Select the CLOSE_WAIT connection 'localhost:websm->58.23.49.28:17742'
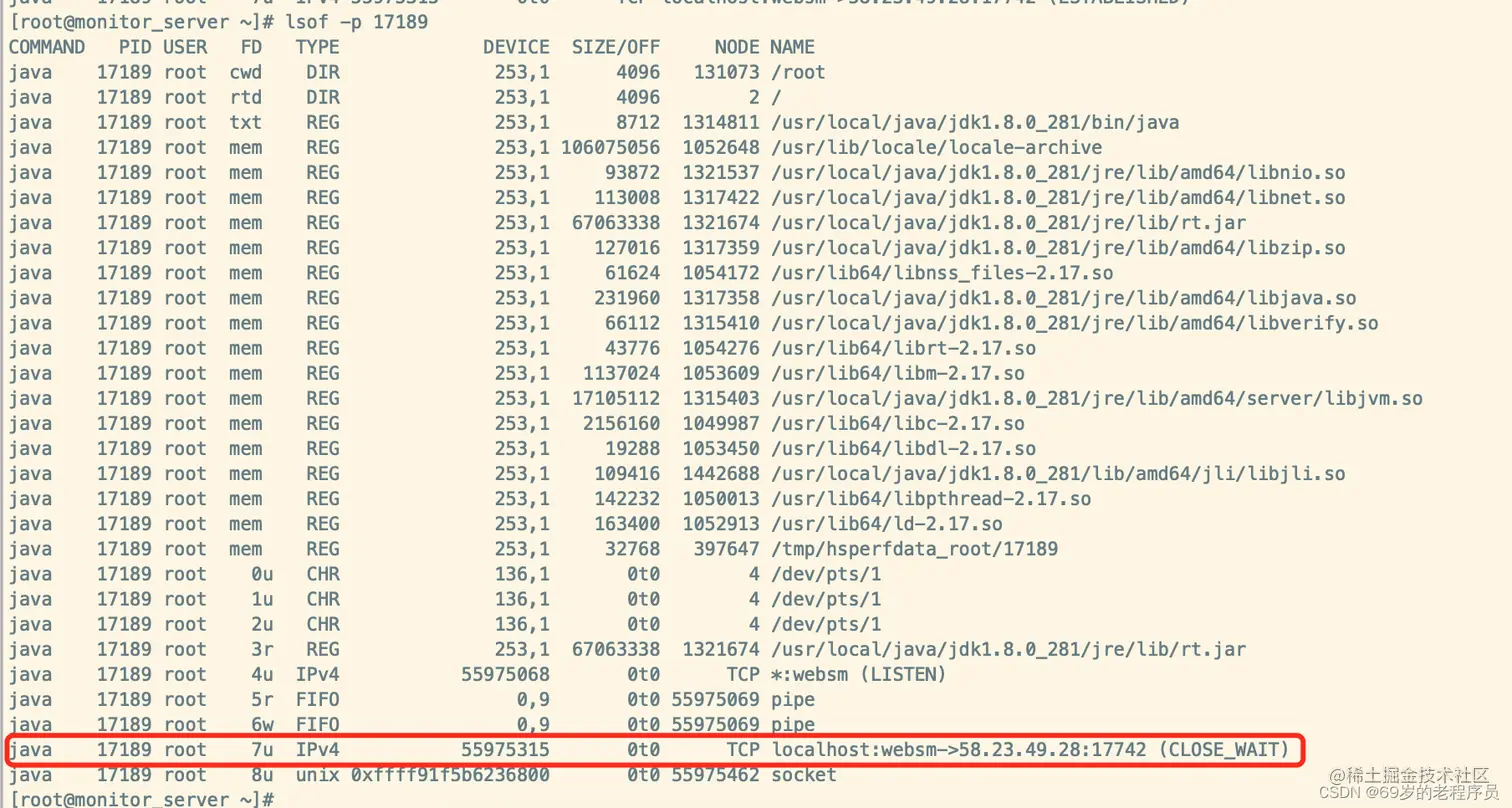Viewport: 1512px width, 808px height. click(1030, 749)
